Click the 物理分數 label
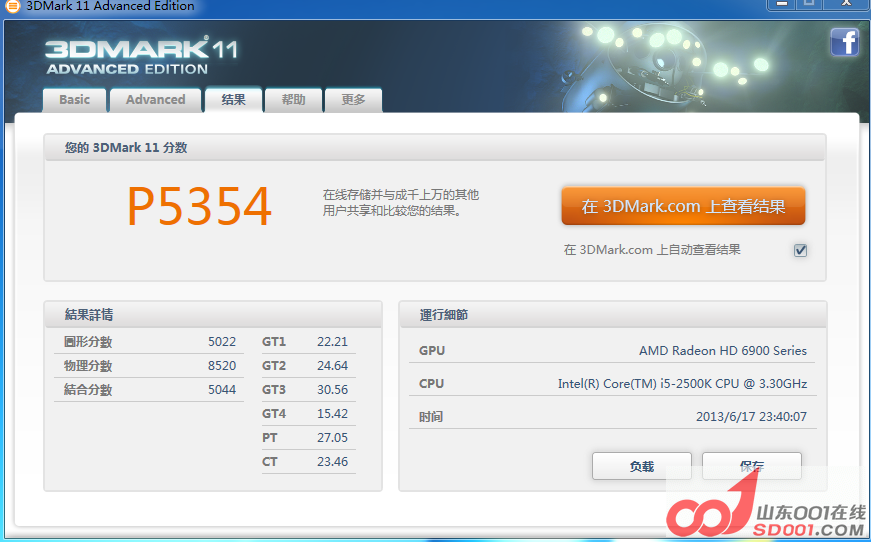 click(x=88, y=365)
